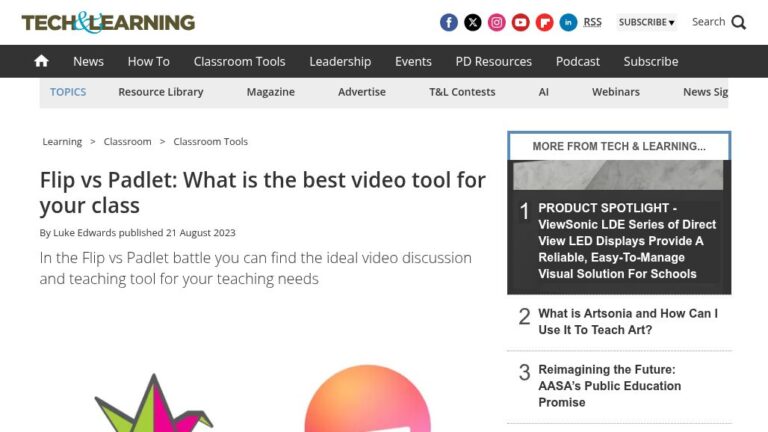
Task: Open the Reimagining the Future AASA article
Action: click(610, 386)
